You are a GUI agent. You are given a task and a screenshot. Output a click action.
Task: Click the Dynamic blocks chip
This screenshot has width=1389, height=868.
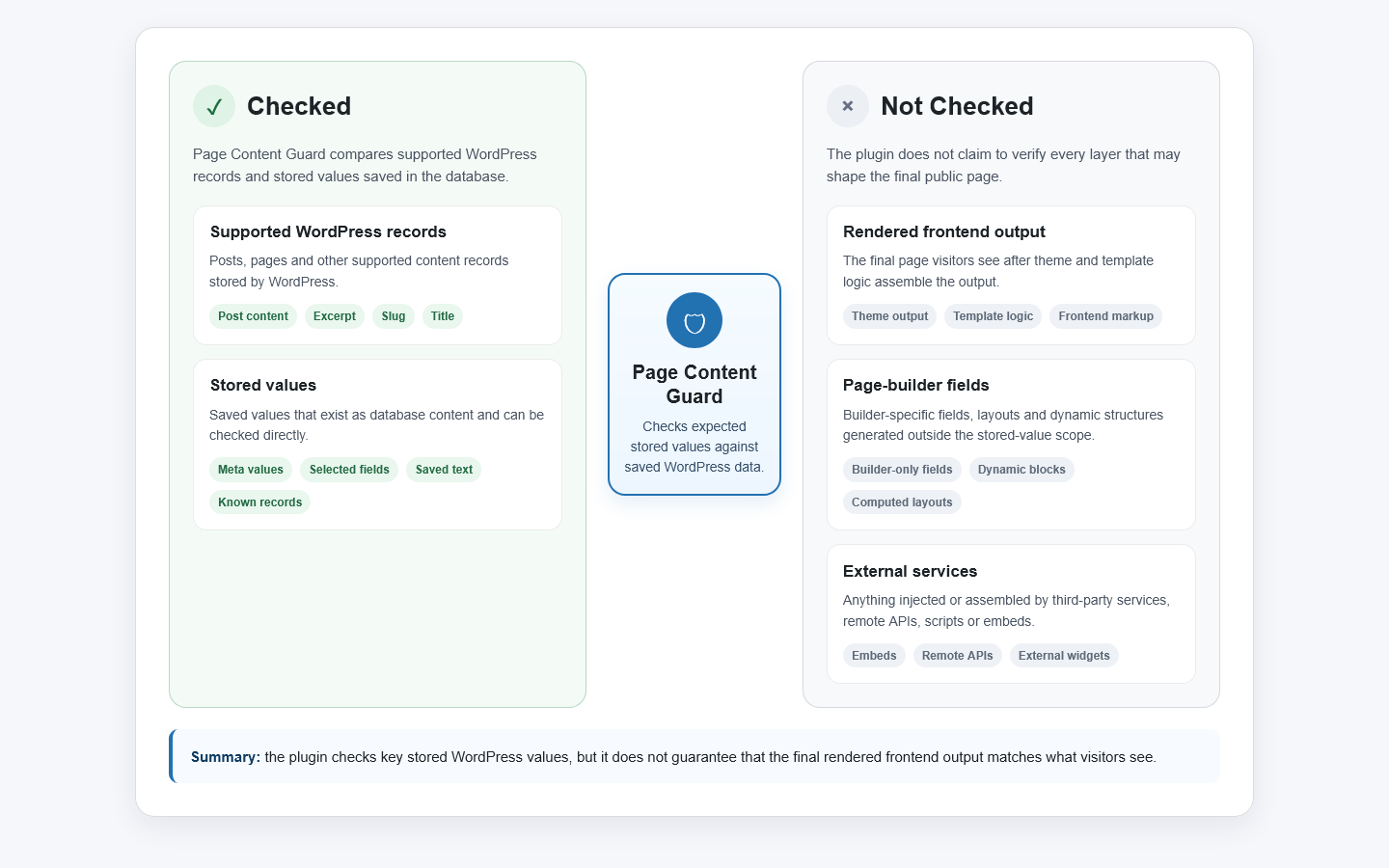(1021, 470)
